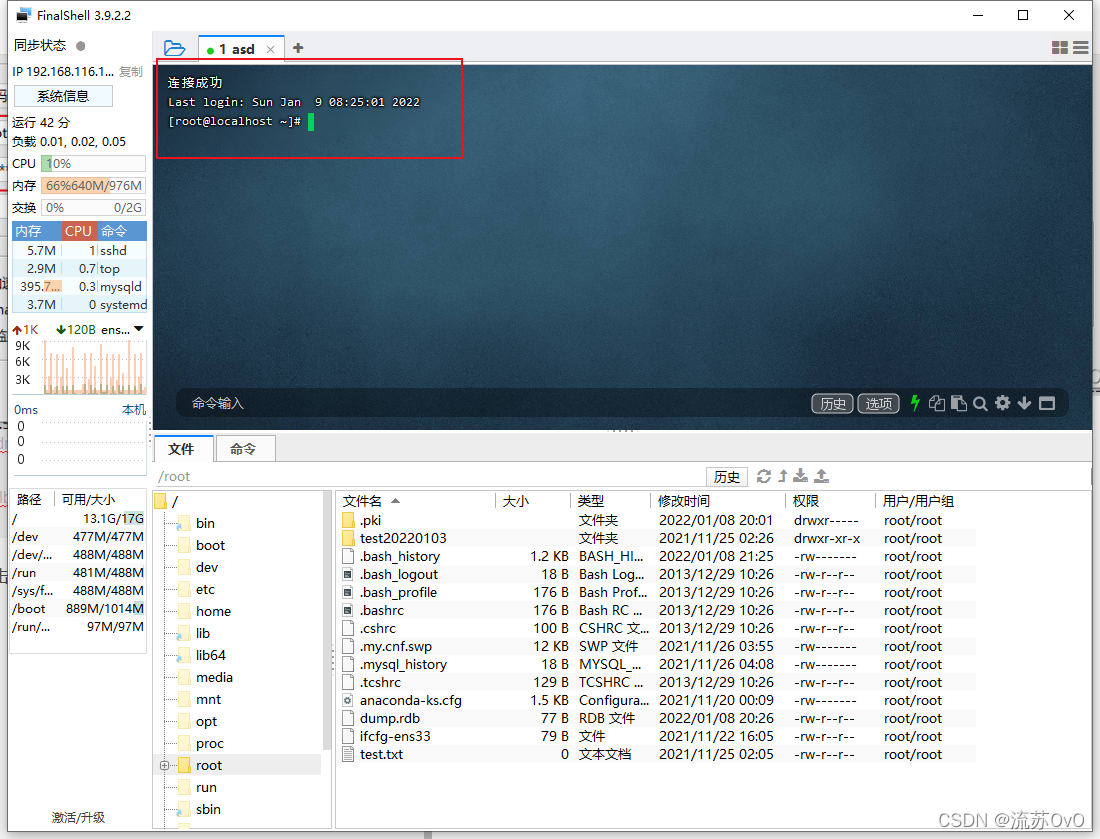The width and height of the screenshot is (1100, 839).
Task: Select the ifcfg-ens33 file
Action: 656,736
